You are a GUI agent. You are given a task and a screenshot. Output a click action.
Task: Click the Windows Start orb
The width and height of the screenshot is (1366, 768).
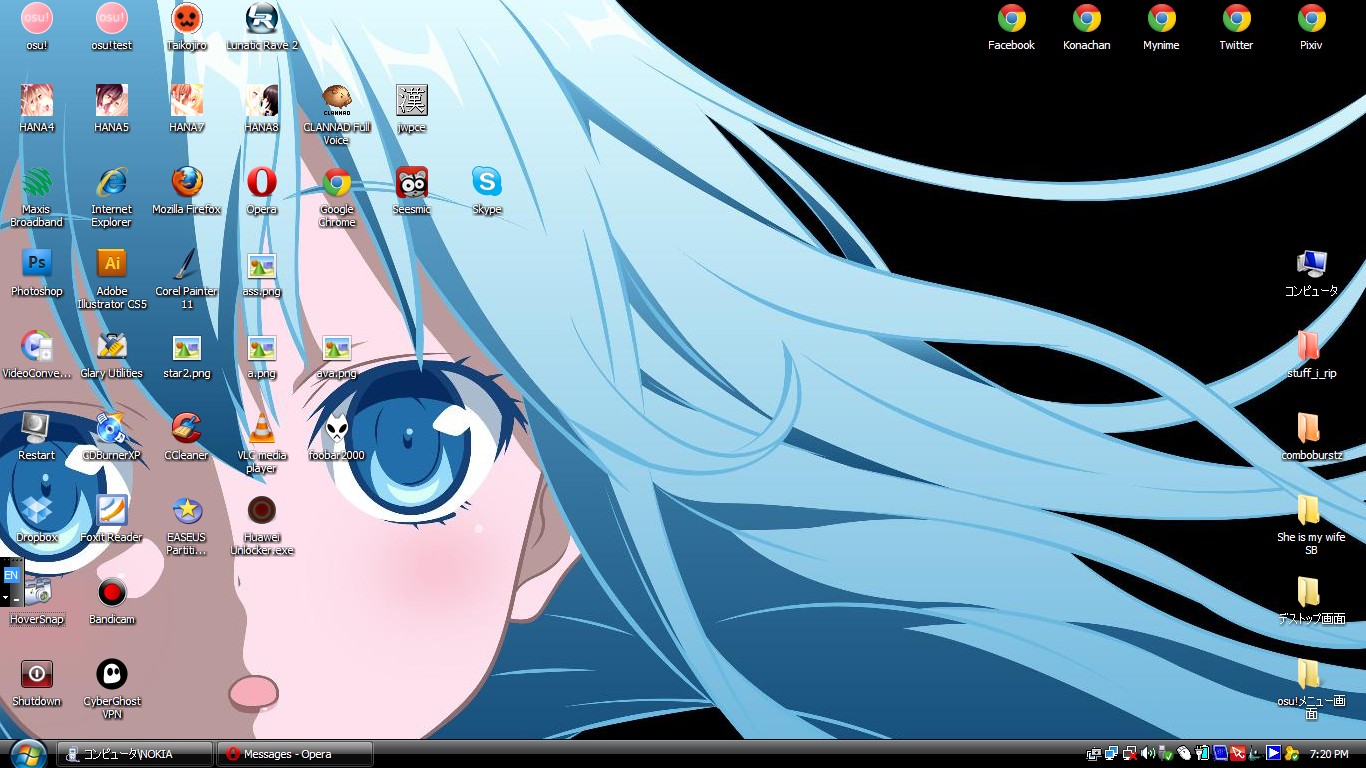click(x=27, y=753)
